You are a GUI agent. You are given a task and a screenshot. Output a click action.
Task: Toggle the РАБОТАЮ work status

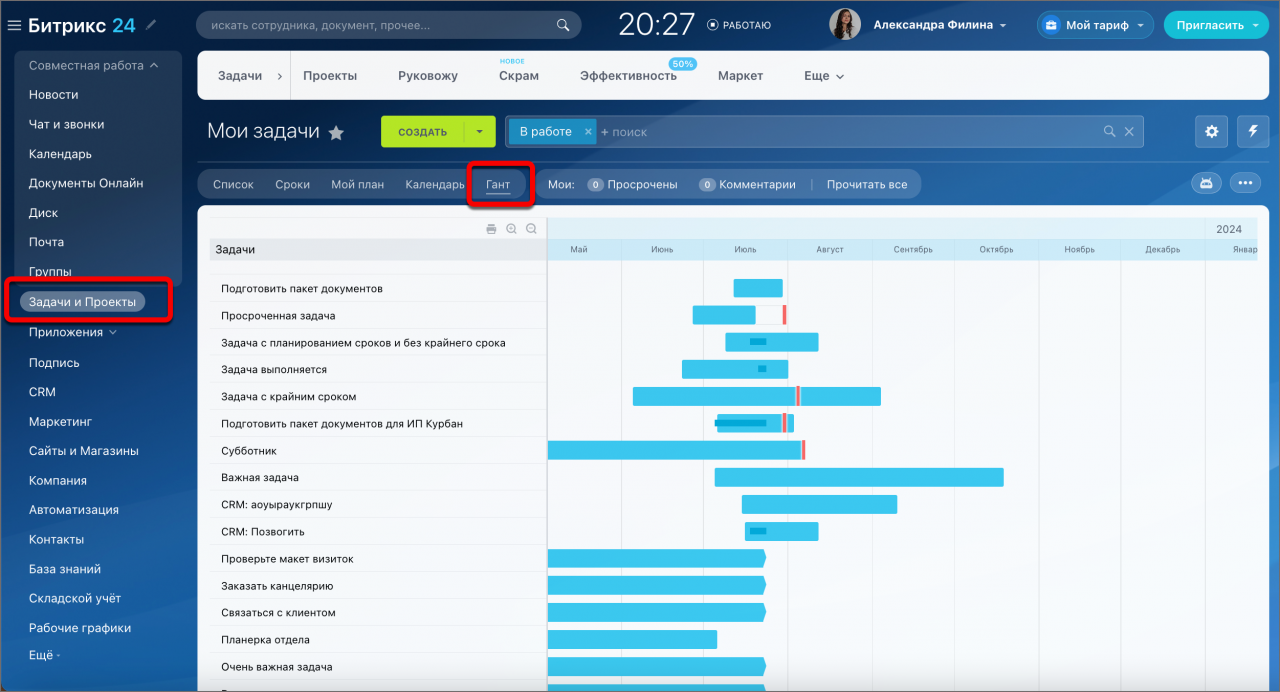coord(739,25)
